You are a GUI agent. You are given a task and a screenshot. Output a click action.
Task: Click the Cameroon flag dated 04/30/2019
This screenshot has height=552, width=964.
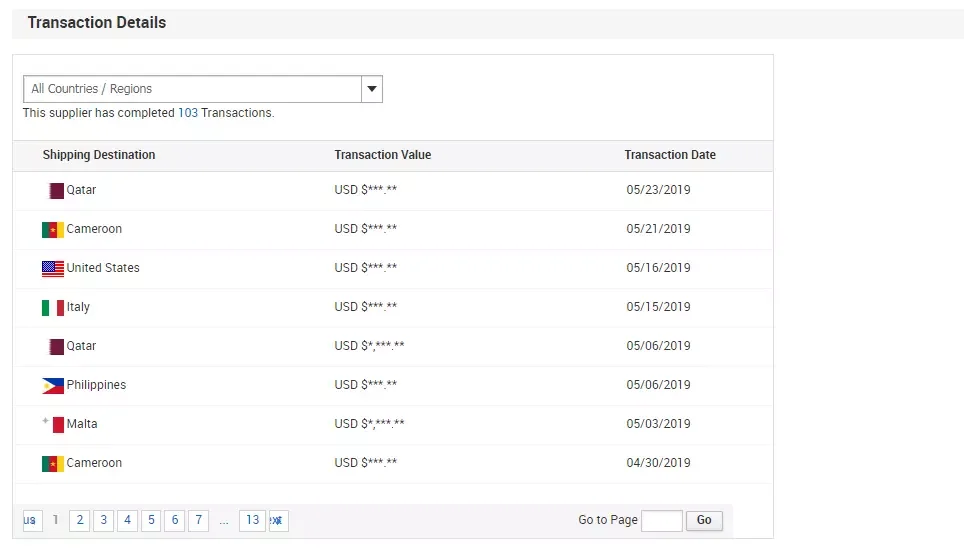tap(53, 464)
